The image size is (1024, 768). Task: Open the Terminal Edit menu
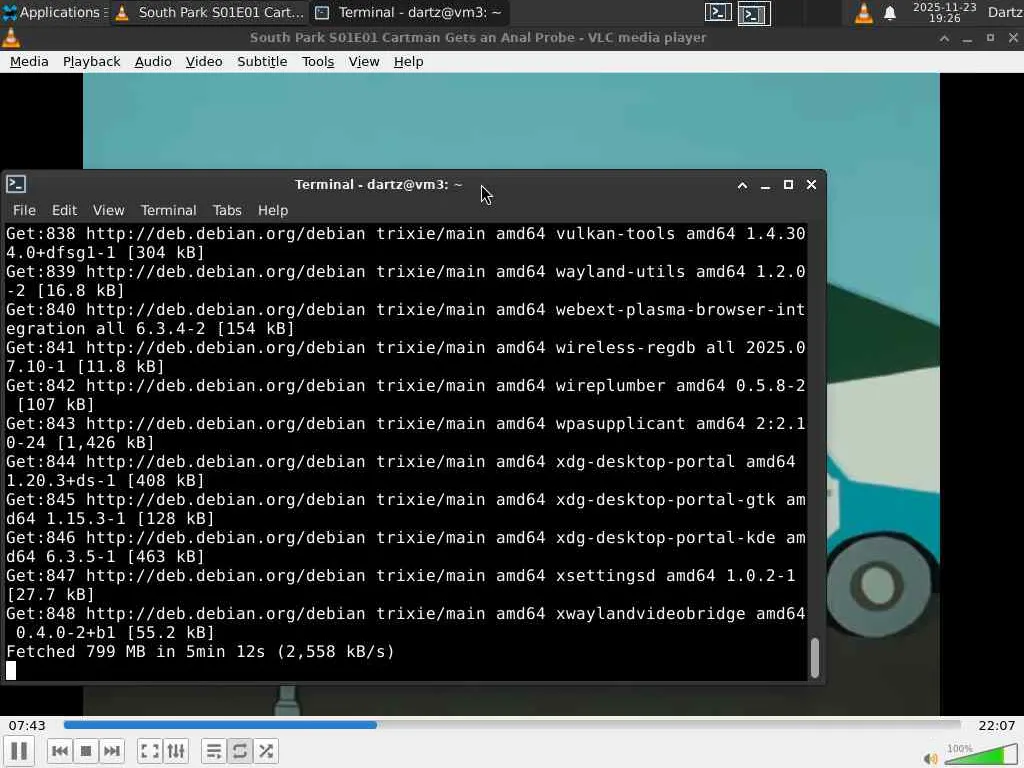pos(64,210)
